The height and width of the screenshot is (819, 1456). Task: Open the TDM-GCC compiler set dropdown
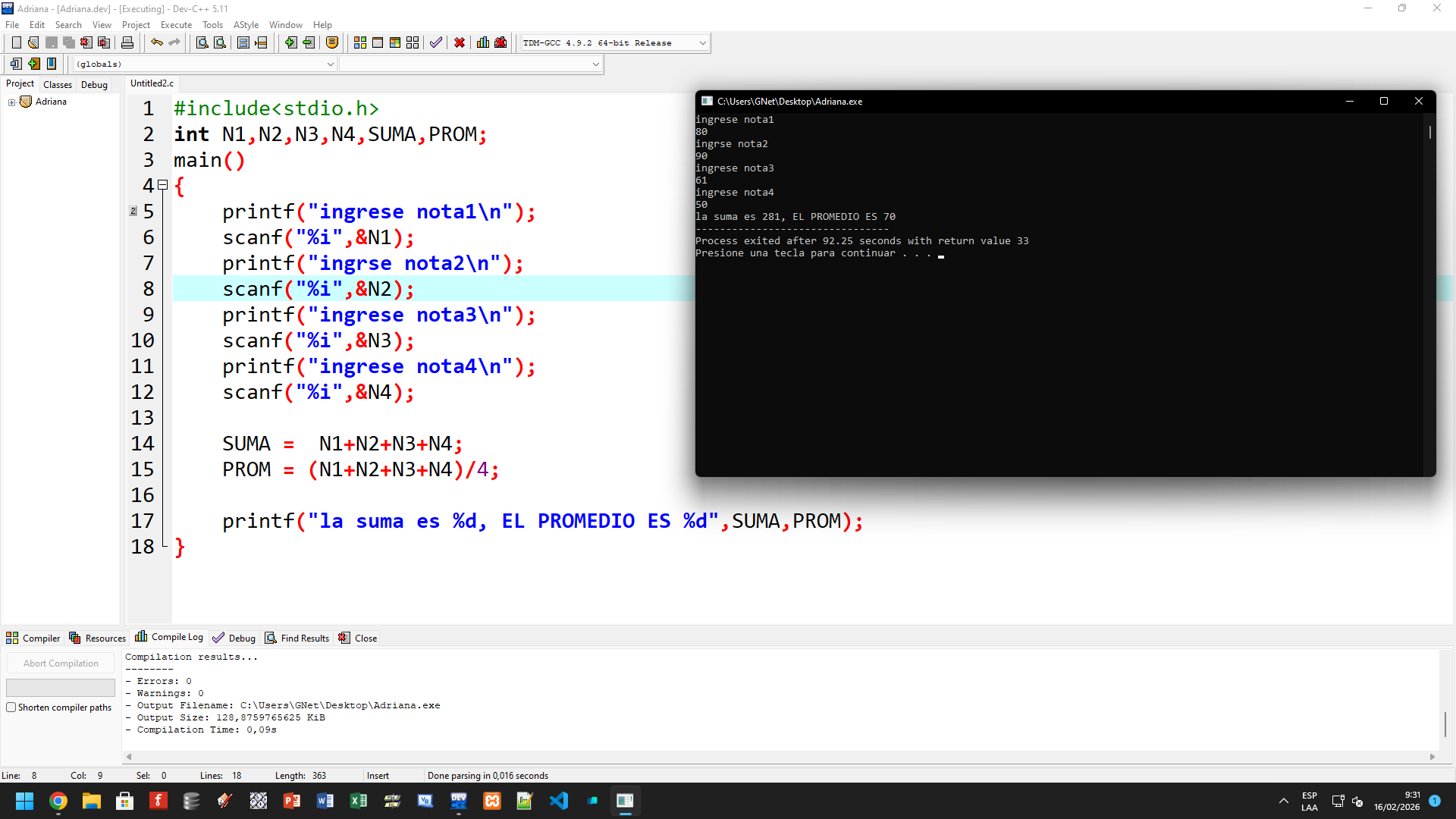click(702, 43)
